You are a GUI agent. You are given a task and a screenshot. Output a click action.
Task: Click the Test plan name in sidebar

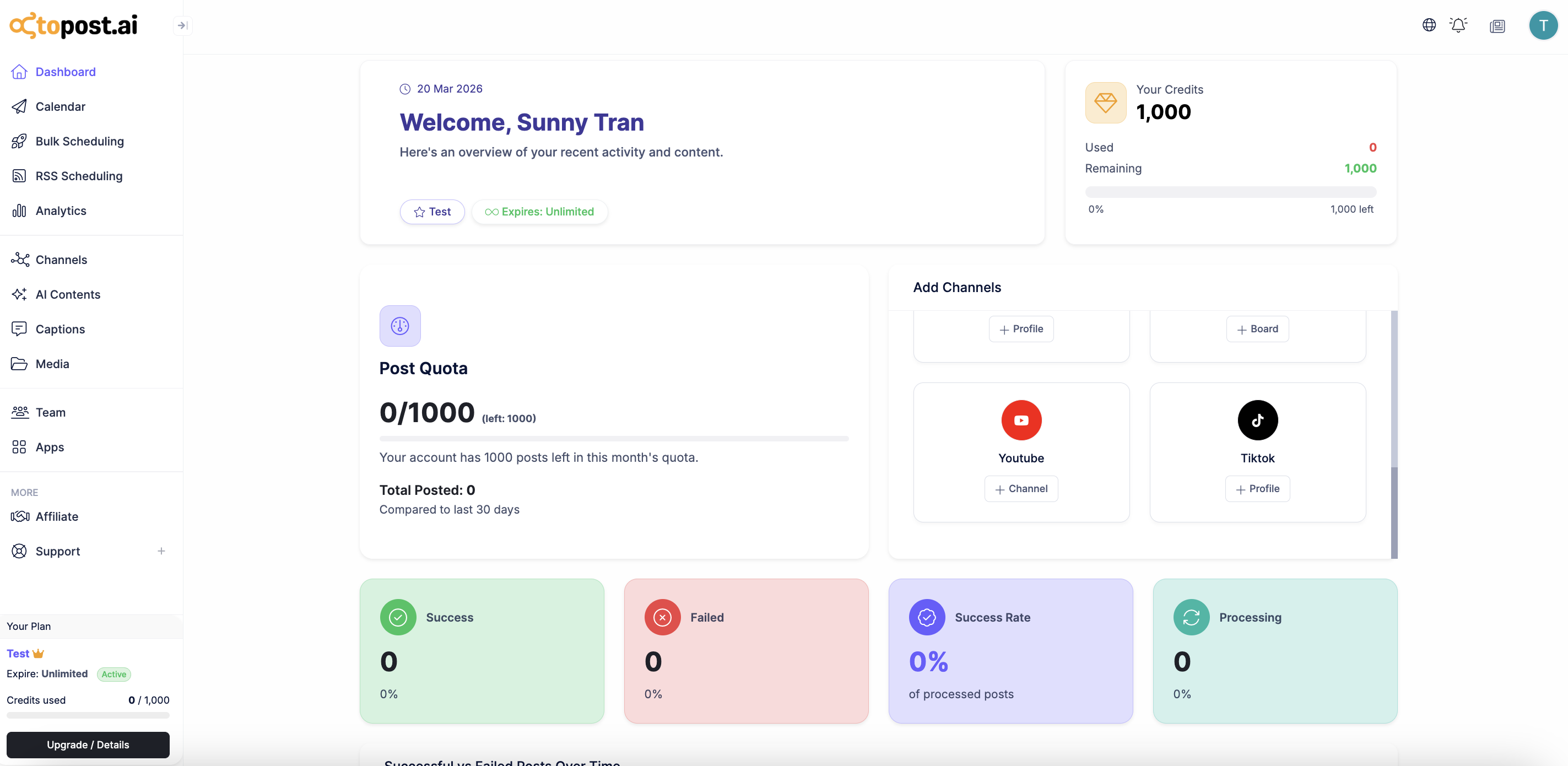point(18,654)
